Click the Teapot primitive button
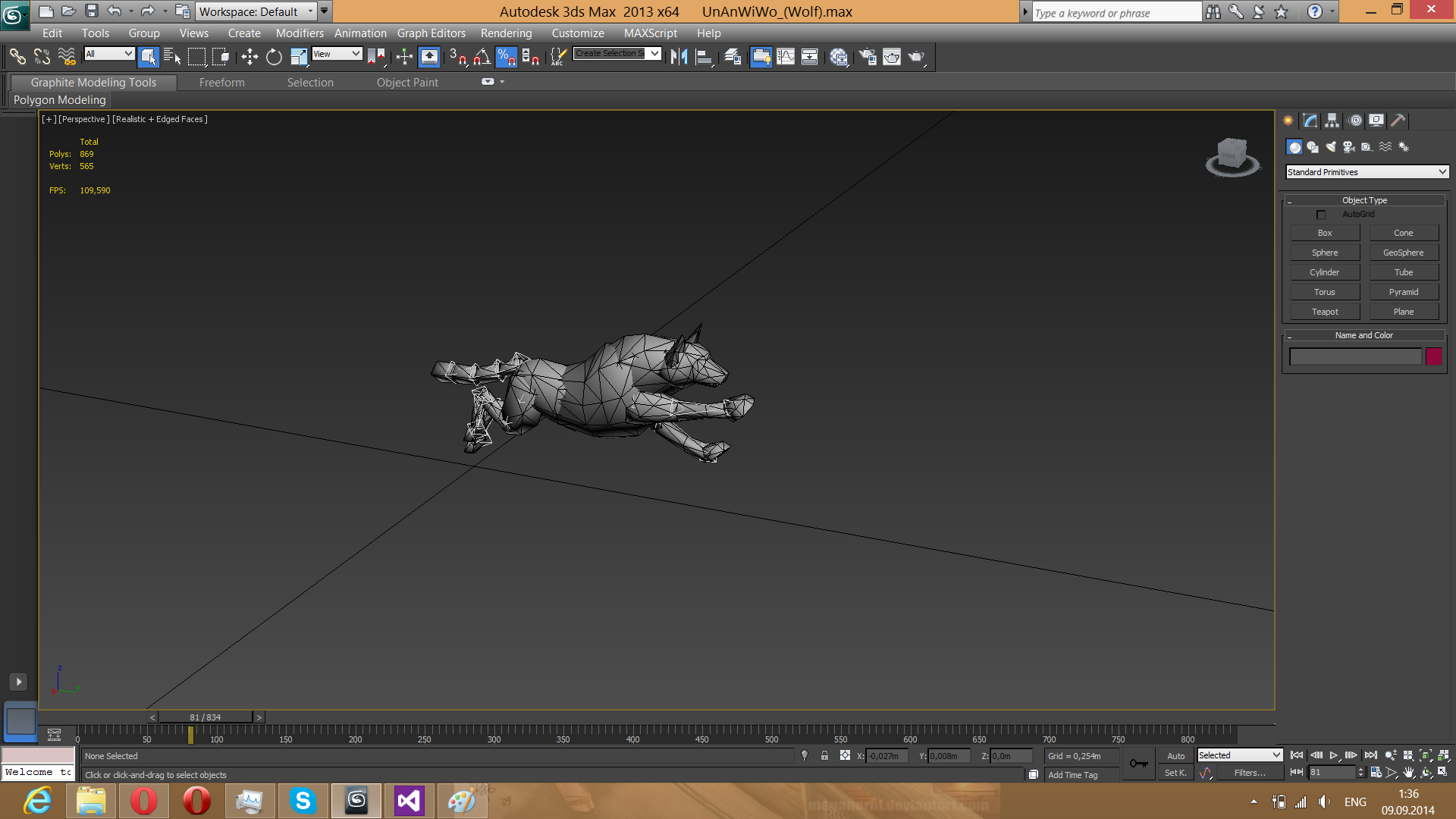This screenshot has width=1456, height=819. pyautogui.click(x=1325, y=312)
